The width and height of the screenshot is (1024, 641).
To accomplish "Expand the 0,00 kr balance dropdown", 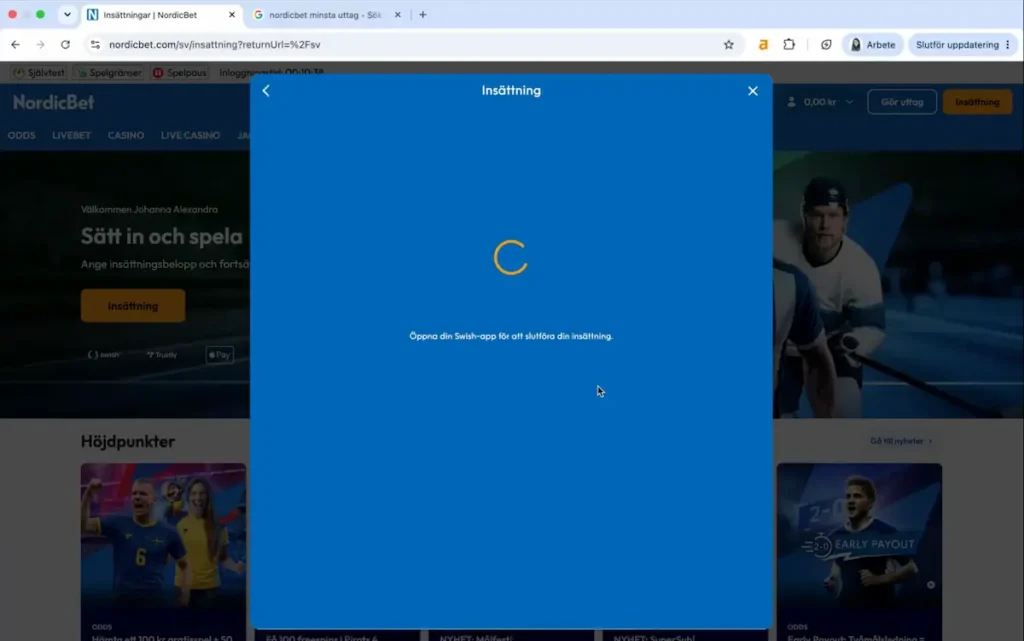I will [x=849, y=102].
